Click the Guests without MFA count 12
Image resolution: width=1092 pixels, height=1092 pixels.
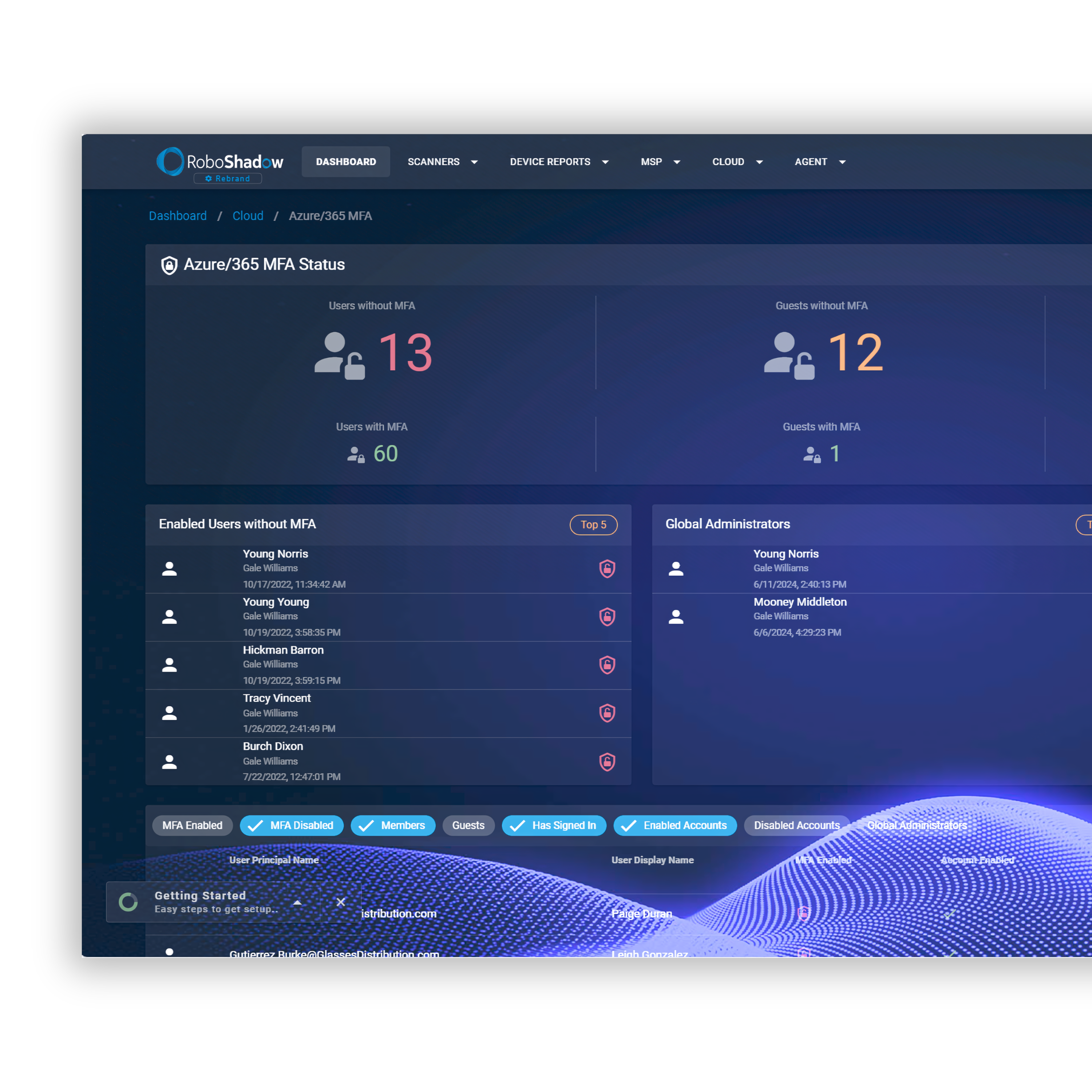[855, 353]
